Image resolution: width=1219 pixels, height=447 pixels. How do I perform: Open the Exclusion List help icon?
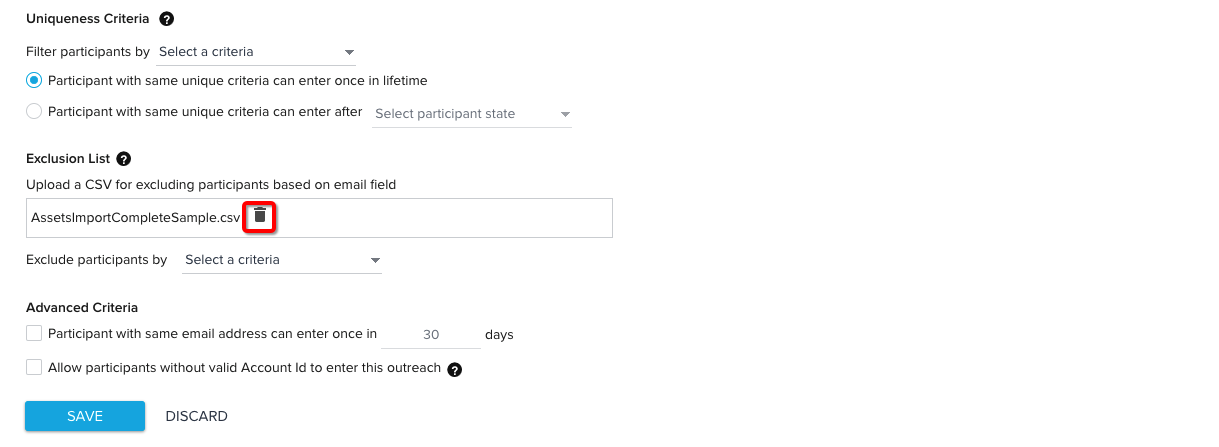pyautogui.click(x=124, y=159)
